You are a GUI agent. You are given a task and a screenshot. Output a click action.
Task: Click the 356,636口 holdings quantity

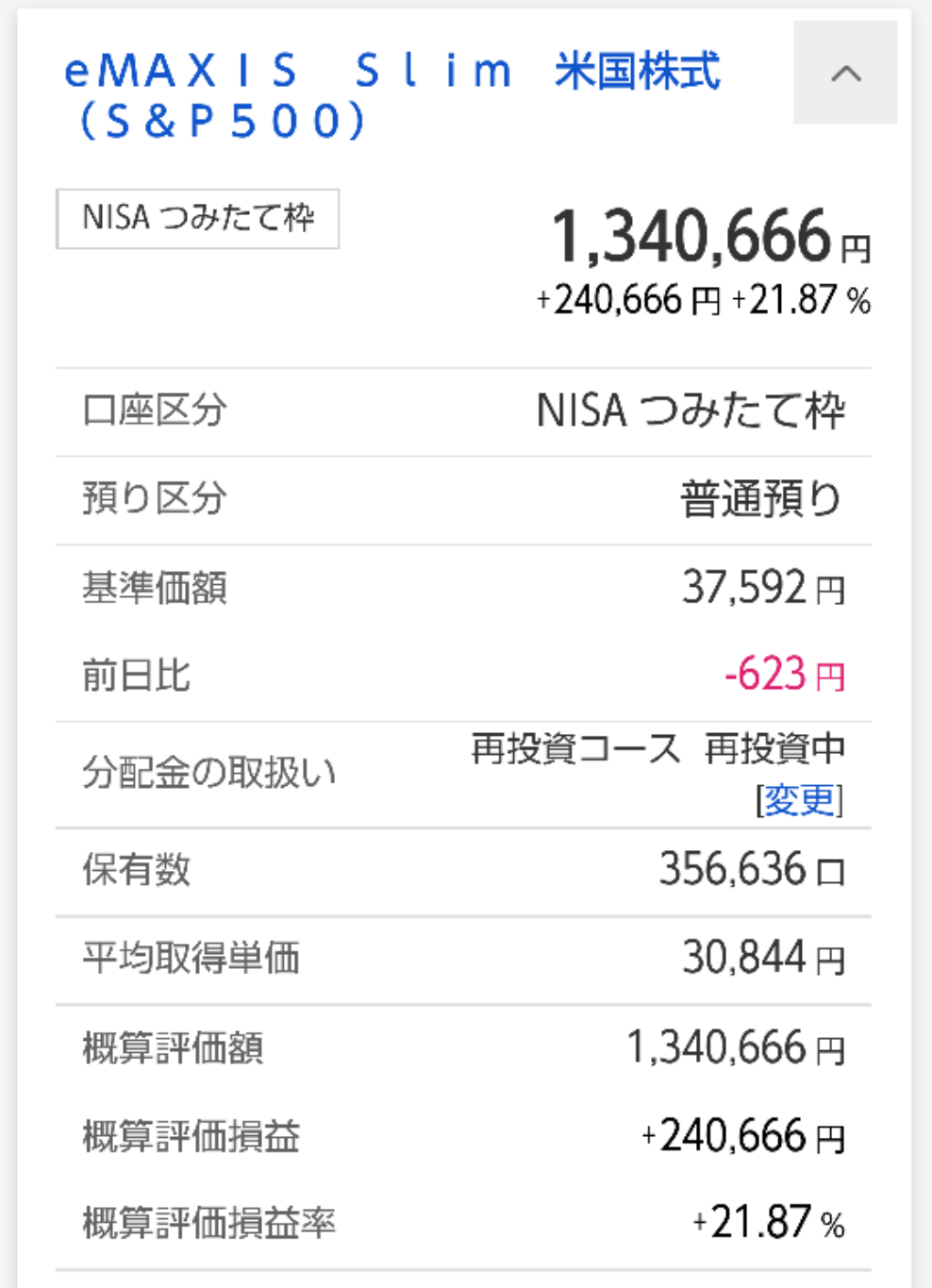point(751,870)
